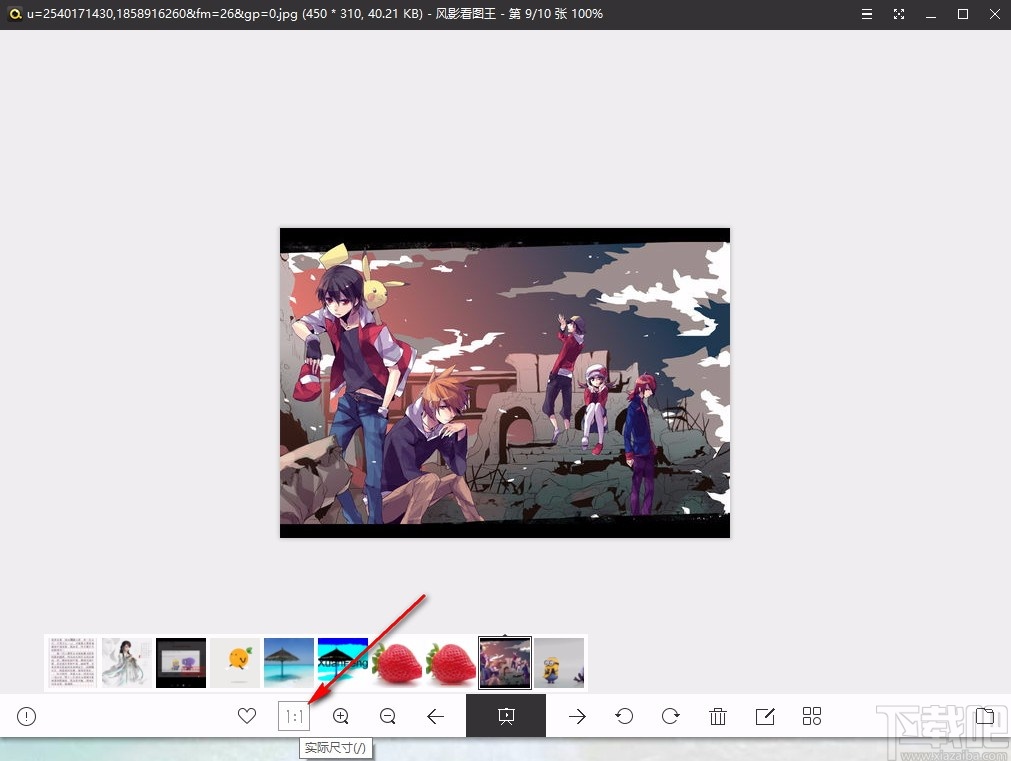The height and width of the screenshot is (761, 1011).
Task: Rotate image clockwise
Action: click(671, 716)
